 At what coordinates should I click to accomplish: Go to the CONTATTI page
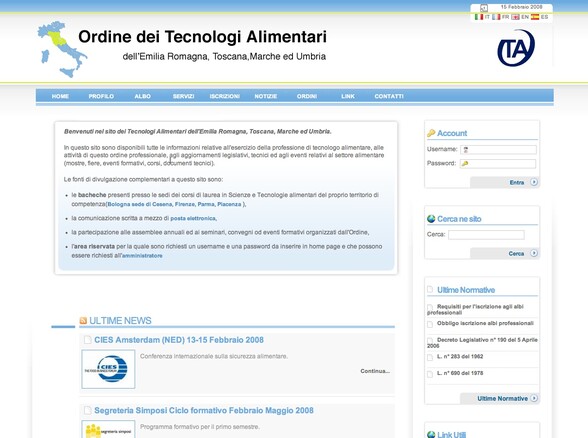pyautogui.click(x=389, y=96)
